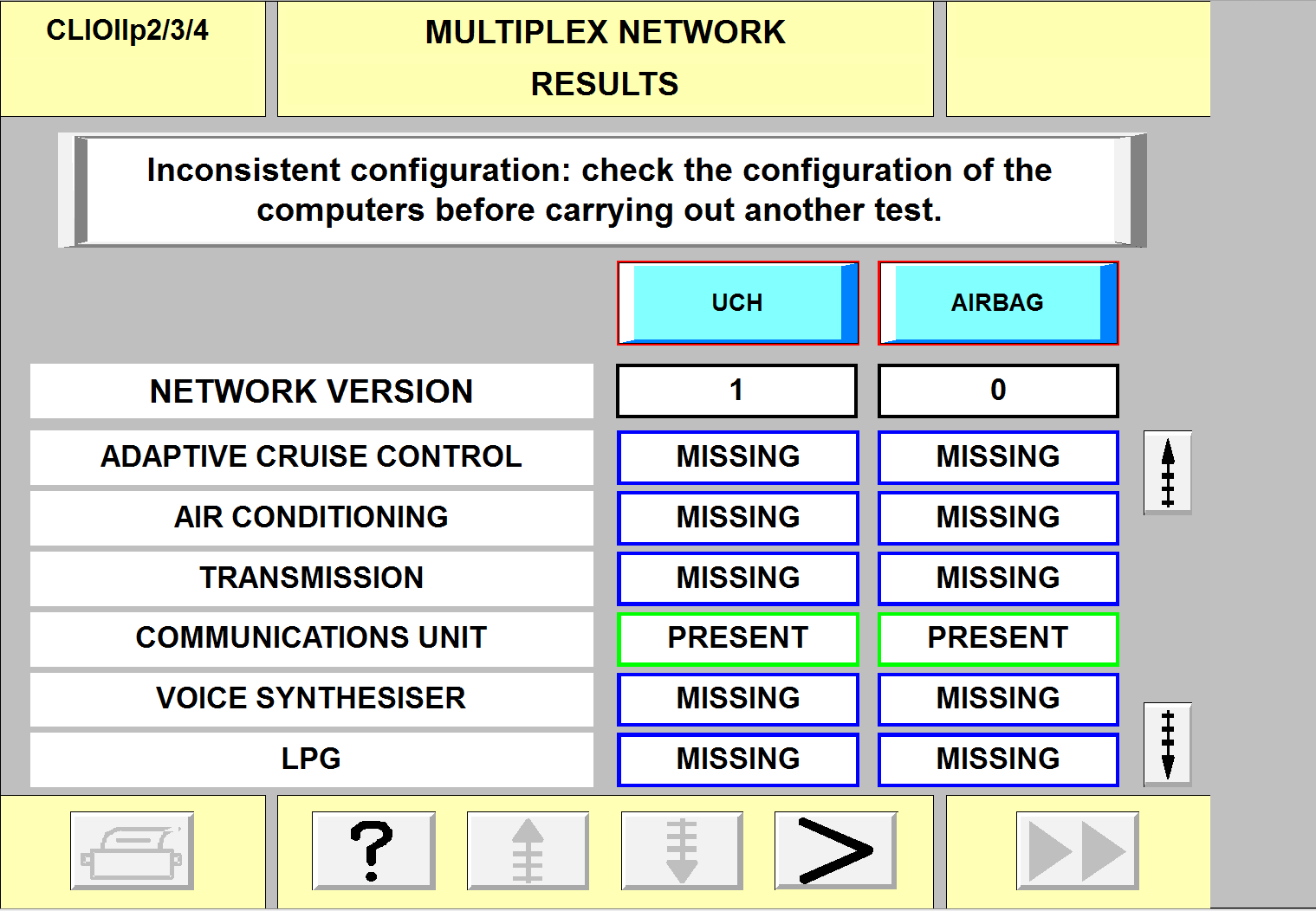This screenshot has height=911, width=1316.
Task: Click UCH network version value 1
Action: [x=736, y=391]
